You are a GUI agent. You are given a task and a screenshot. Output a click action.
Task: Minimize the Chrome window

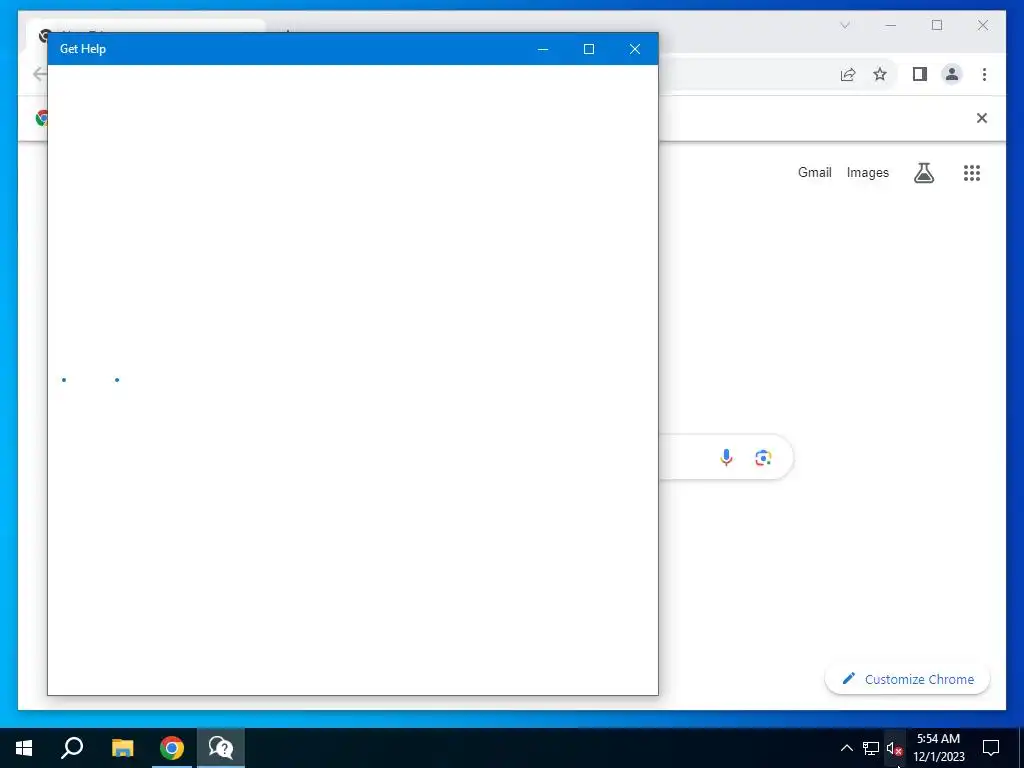click(891, 25)
